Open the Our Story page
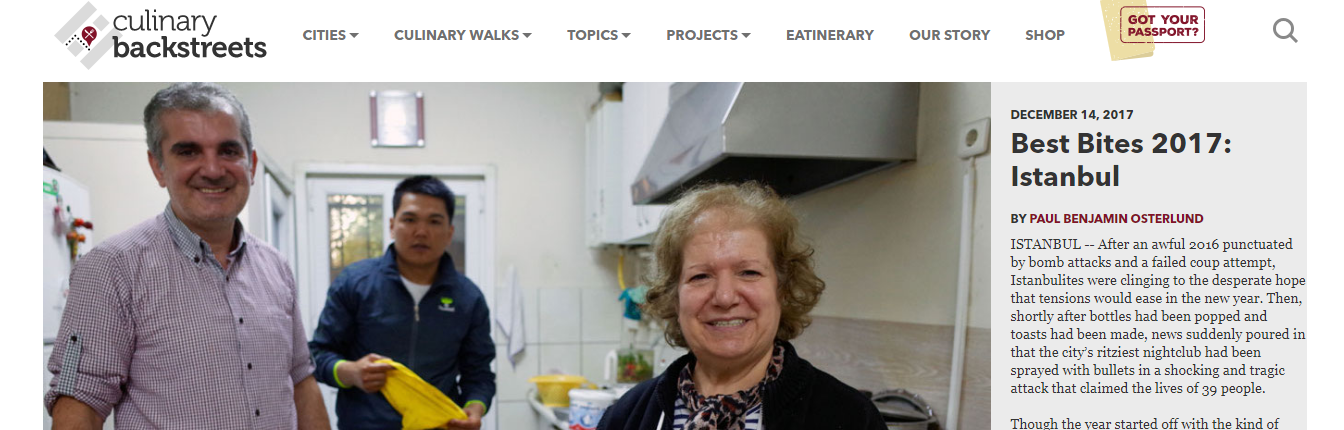The image size is (1344, 430). click(949, 35)
